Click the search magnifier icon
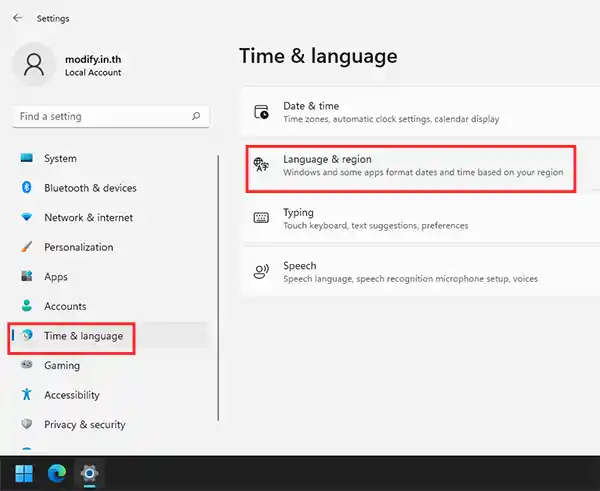This screenshot has width=600, height=491. (x=196, y=116)
